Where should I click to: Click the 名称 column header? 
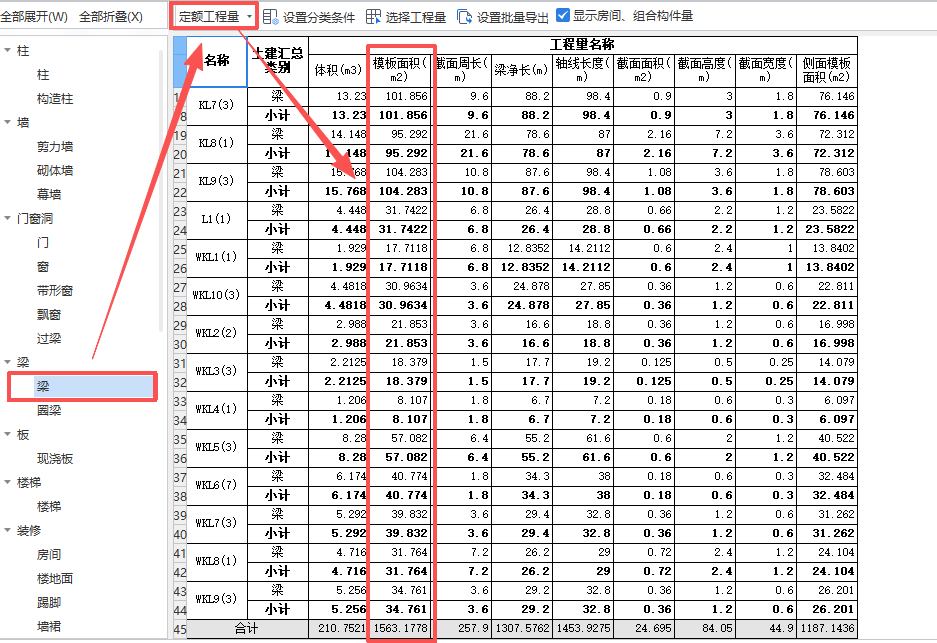[217, 62]
